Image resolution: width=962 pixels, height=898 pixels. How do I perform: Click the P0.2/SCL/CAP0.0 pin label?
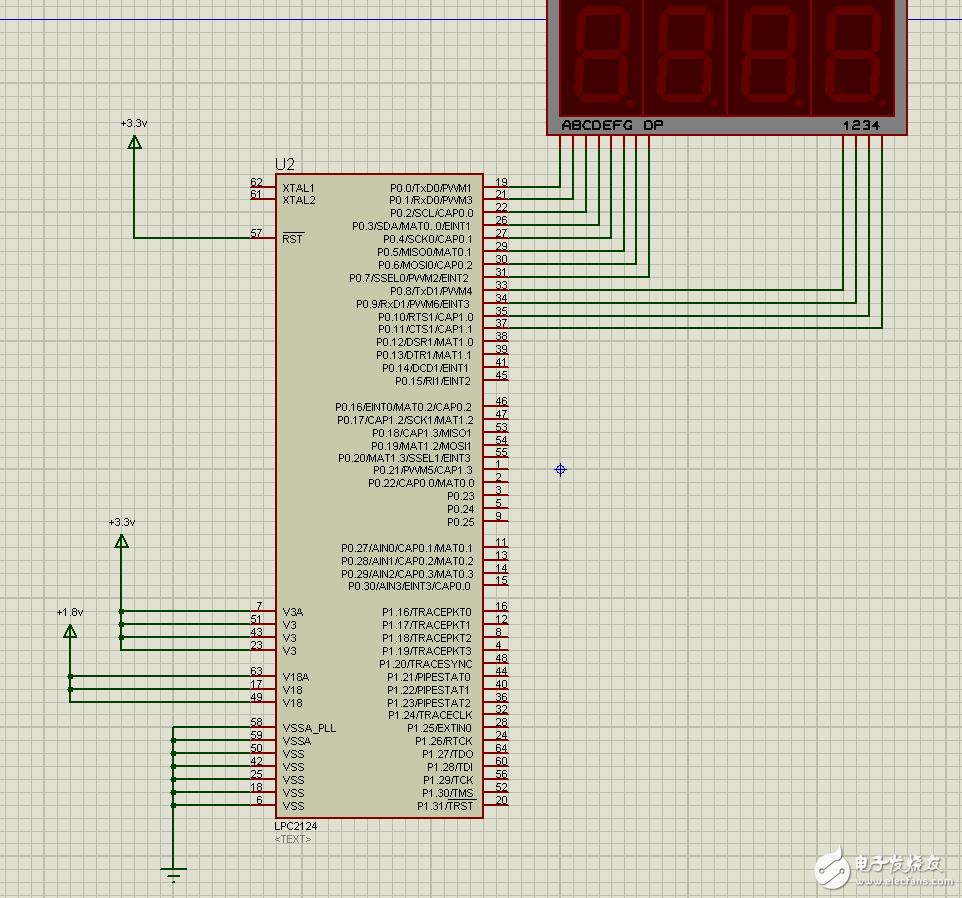coord(432,213)
